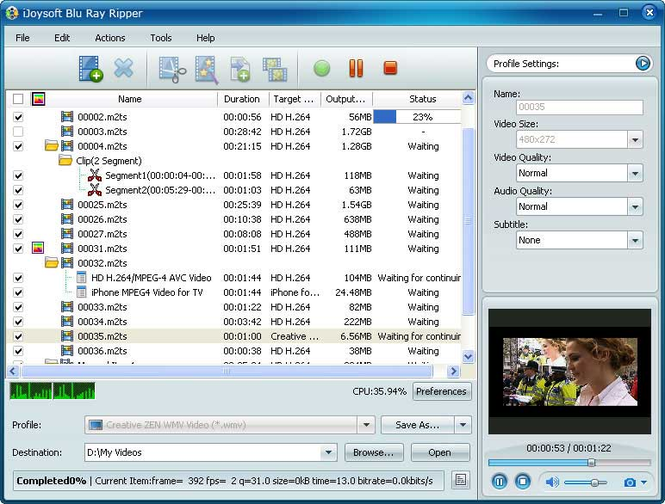The width and height of the screenshot is (665, 504).
Task: Open the Clip scissors tool
Action: coord(172,69)
